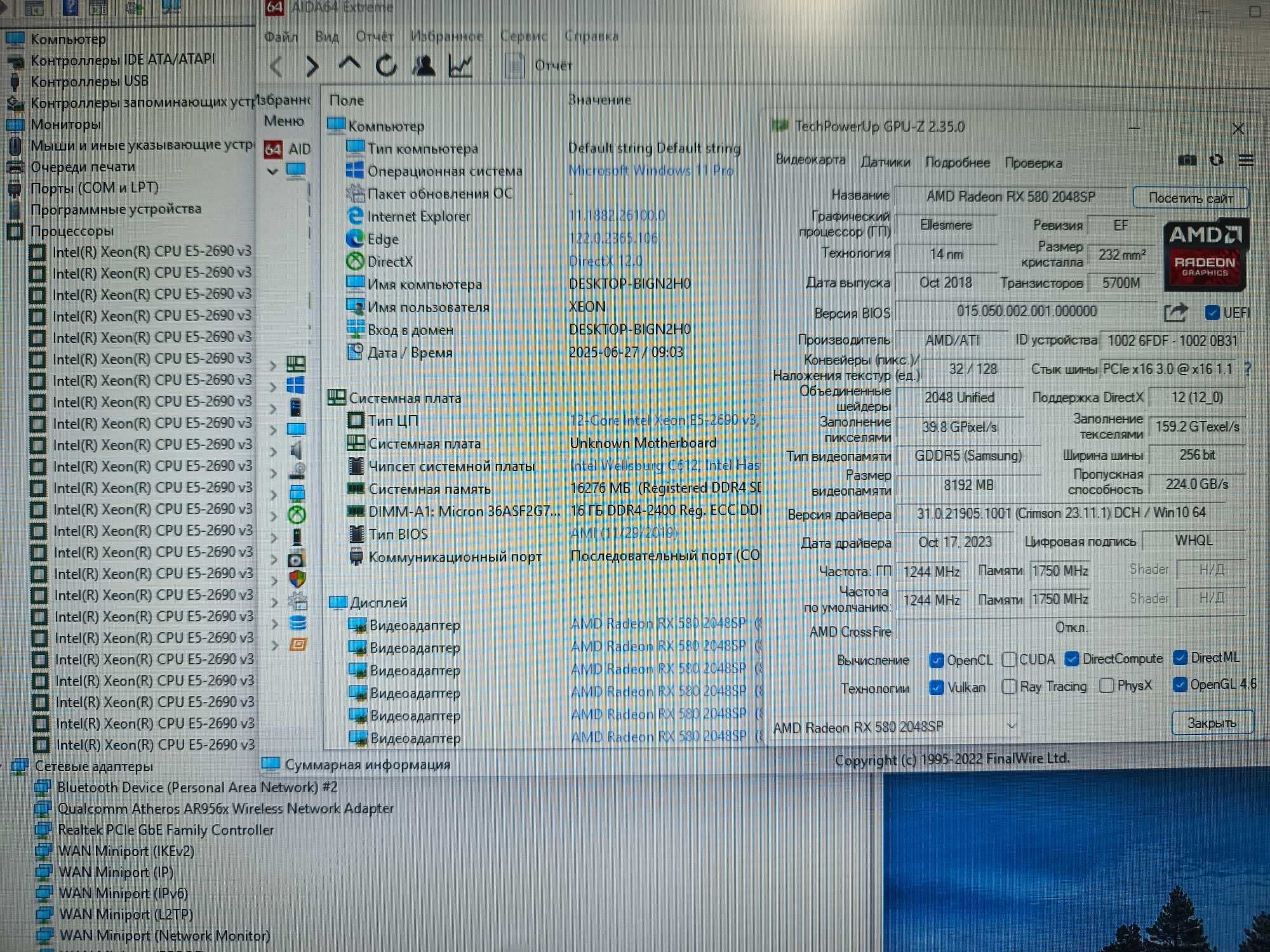Open the AMI (11/29/2019) BIOS link
This screenshot has height=952, width=1270.
[x=624, y=533]
